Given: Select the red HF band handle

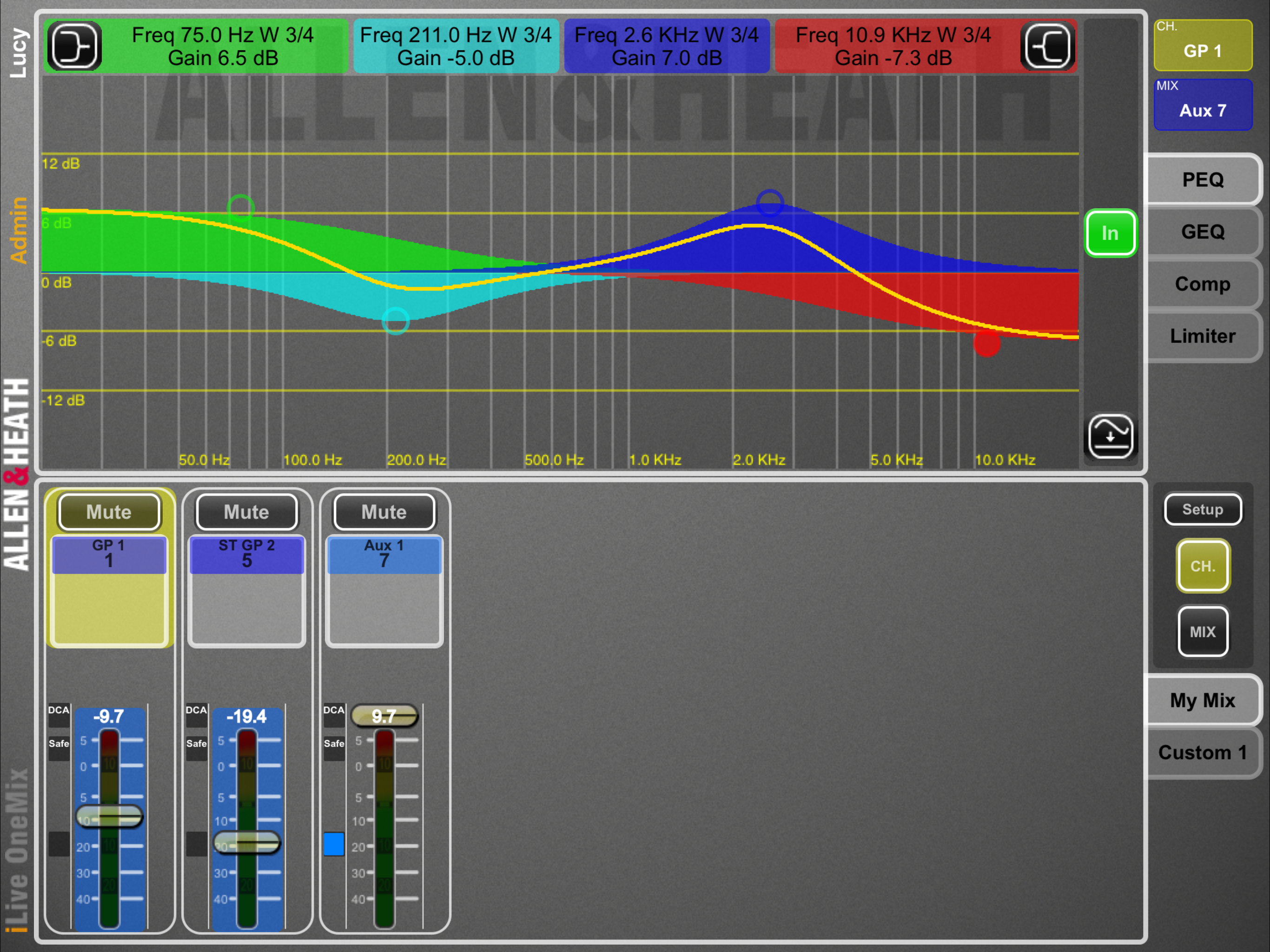Looking at the screenshot, I should [987, 344].
